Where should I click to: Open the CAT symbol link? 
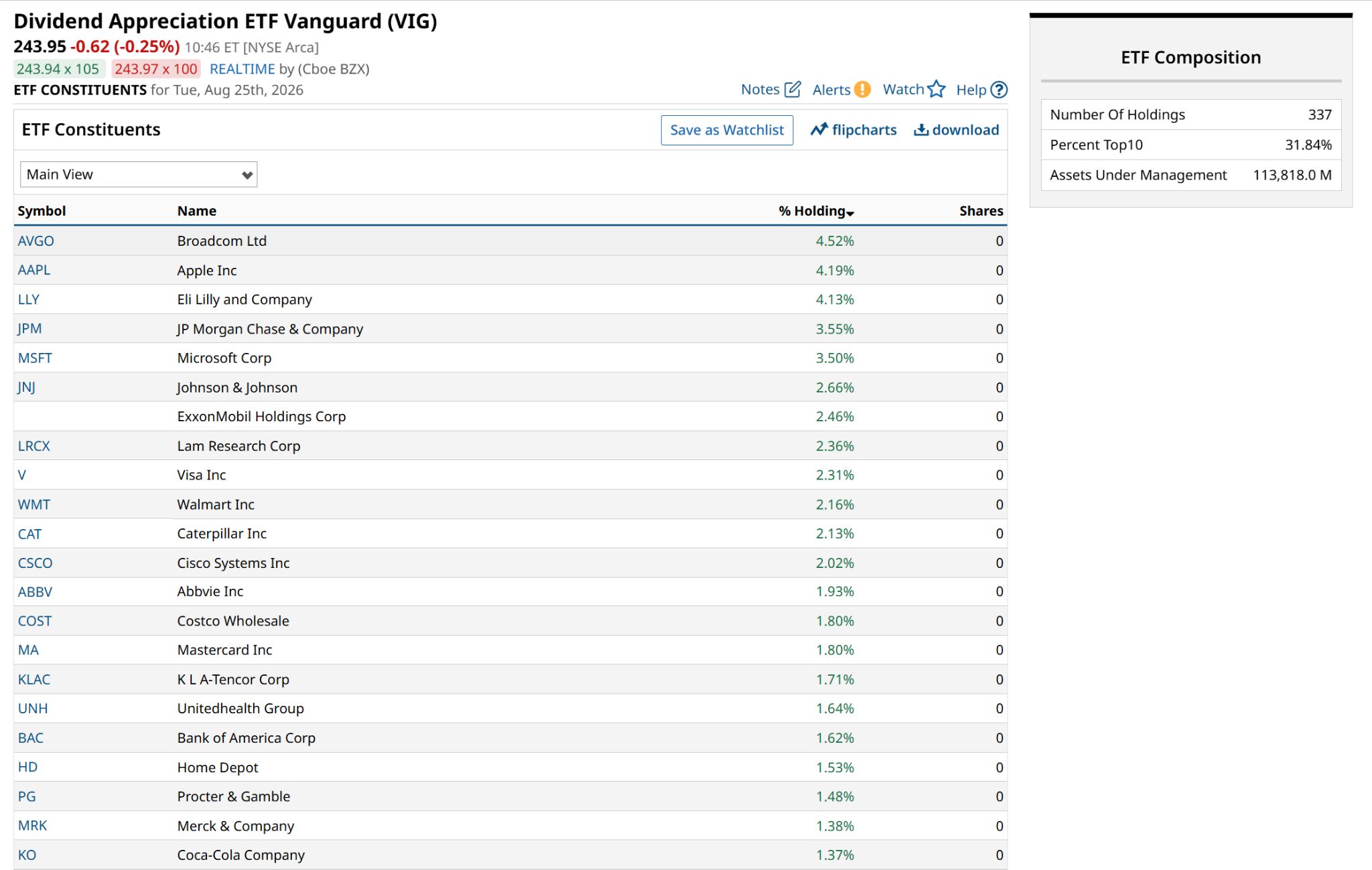coord(29,534)
